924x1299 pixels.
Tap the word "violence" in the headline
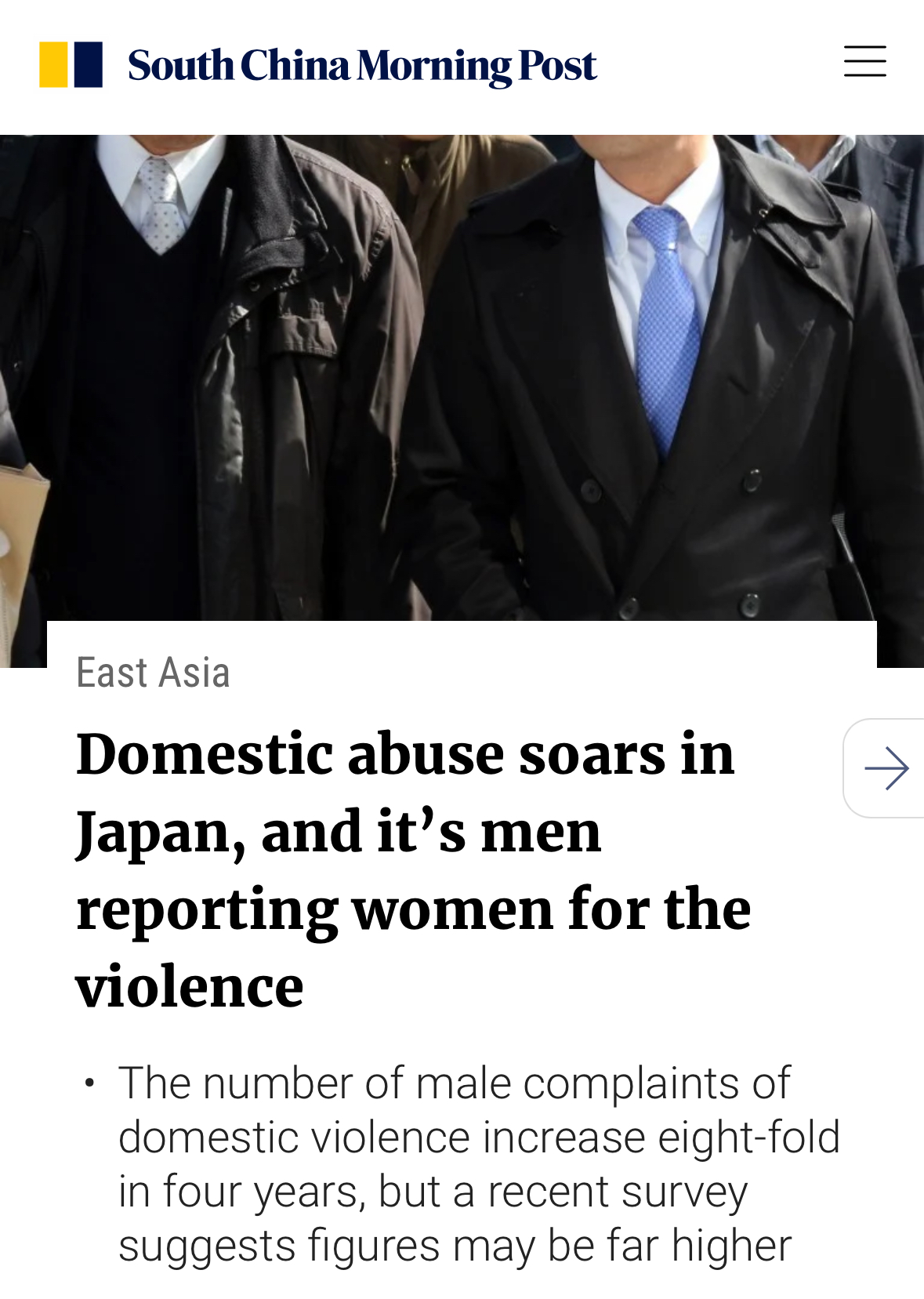(x=190, y=986)
